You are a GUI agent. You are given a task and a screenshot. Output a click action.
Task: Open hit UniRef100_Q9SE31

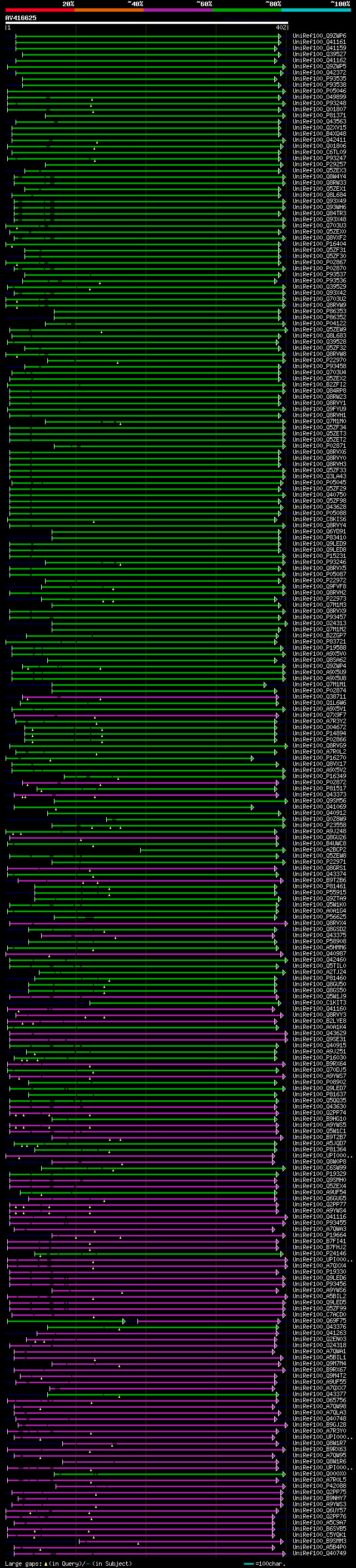point(319,1039)
